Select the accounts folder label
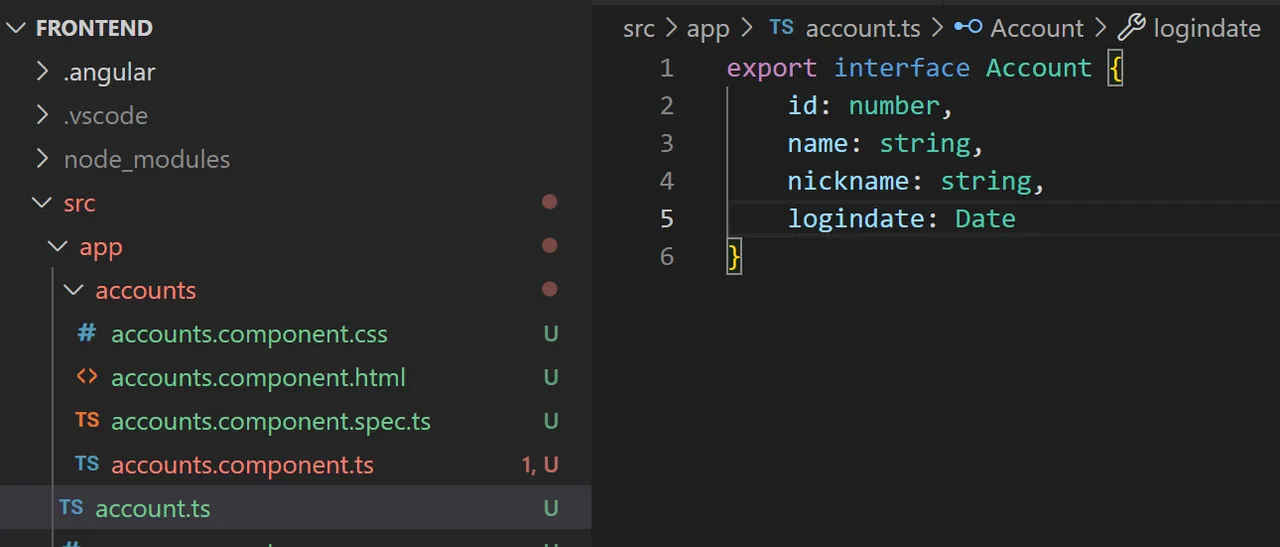The width and height of the screenshot is (1280, 547). (146, 291)
